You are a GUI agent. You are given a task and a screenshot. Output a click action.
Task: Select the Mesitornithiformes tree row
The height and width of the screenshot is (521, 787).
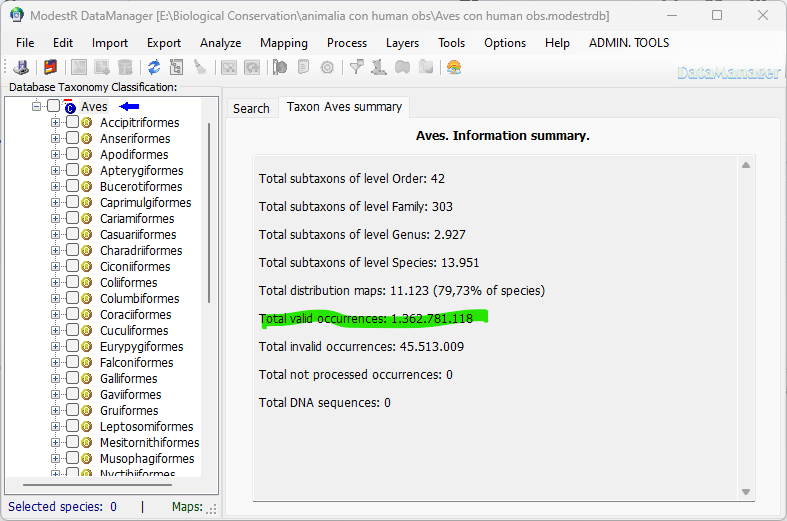[x=150, y=443]
